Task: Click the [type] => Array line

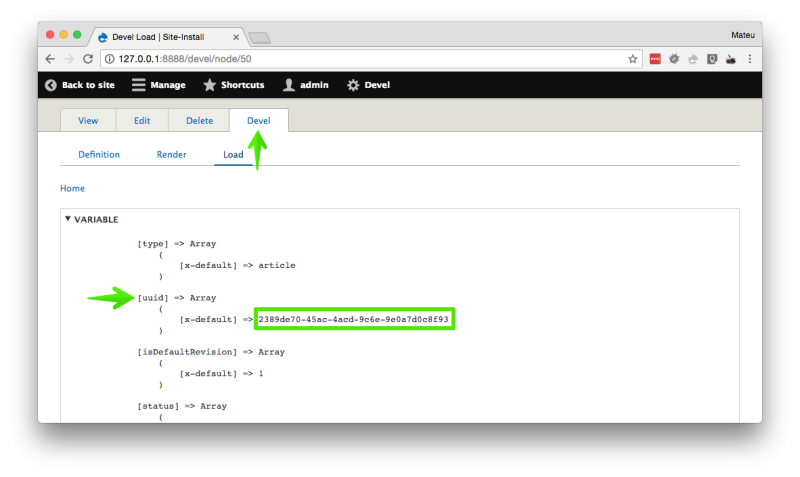Action: [177, 244]
